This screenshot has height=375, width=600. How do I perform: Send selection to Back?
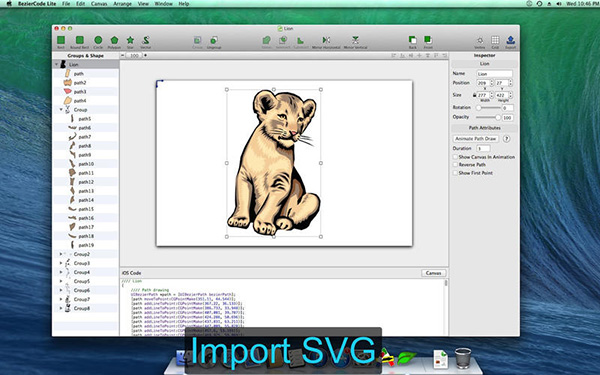[412, 40]
